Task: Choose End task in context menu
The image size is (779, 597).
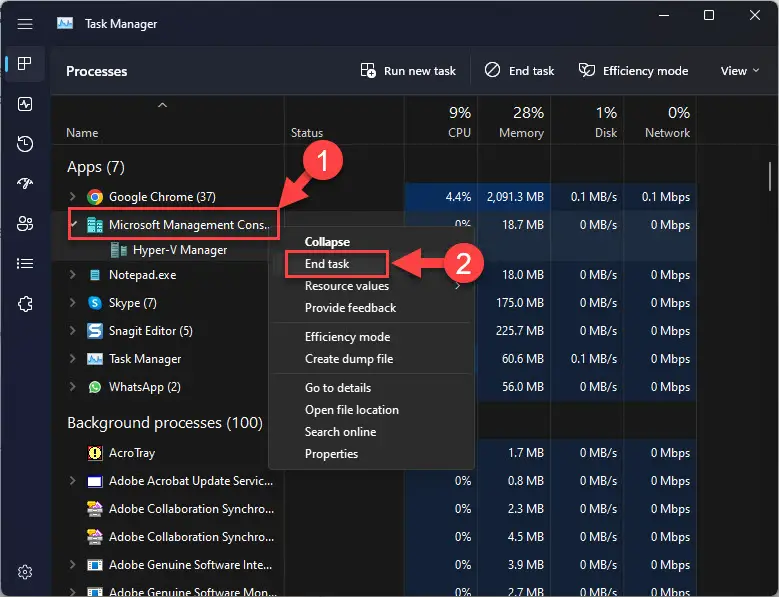Action: [x=326, y=264]
